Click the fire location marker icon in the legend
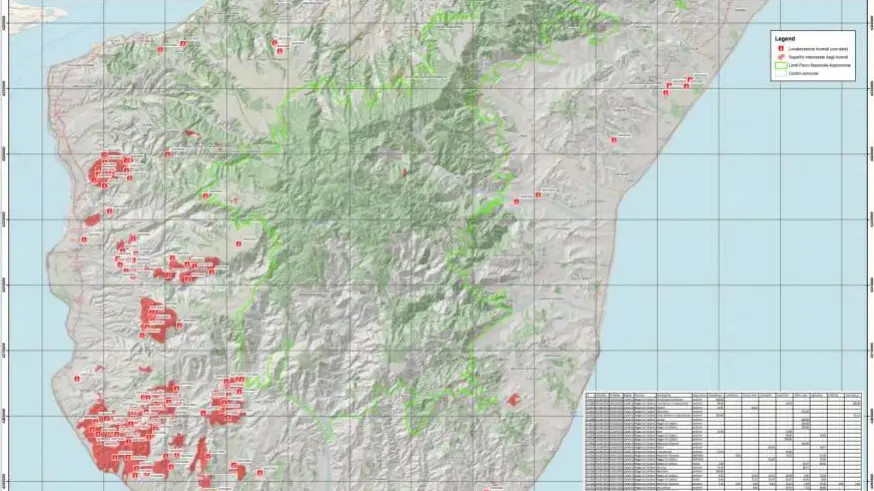This screenshot has width=874, height=491. click(x=780, y=49)
